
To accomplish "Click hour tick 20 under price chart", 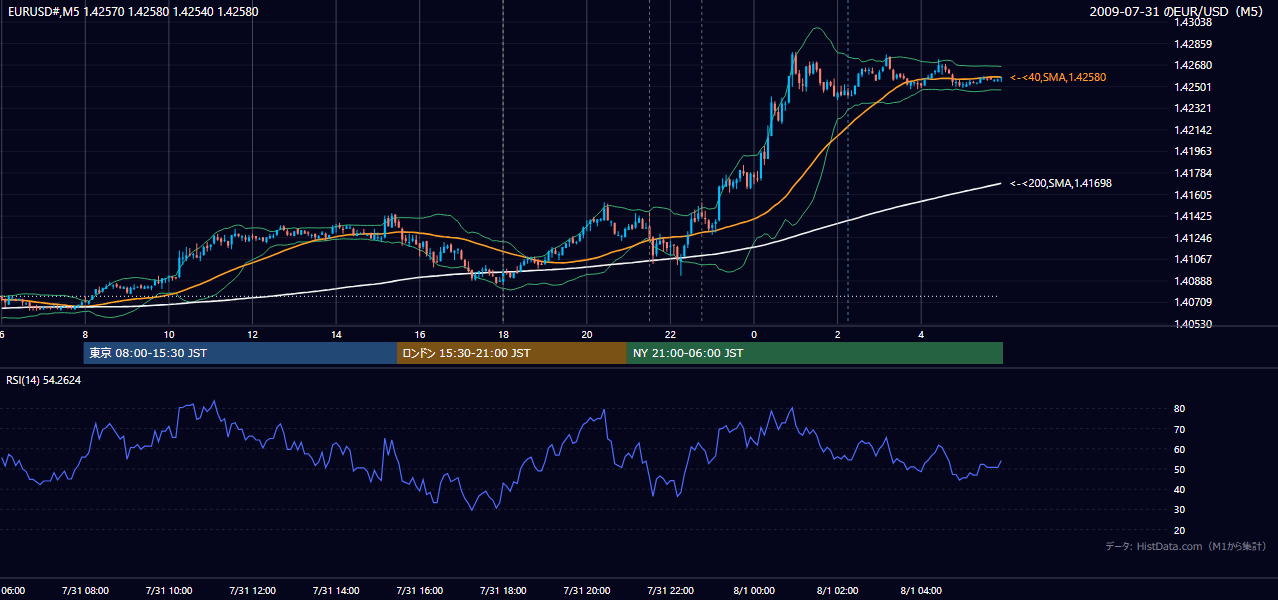I will click(x=587, y=334).
